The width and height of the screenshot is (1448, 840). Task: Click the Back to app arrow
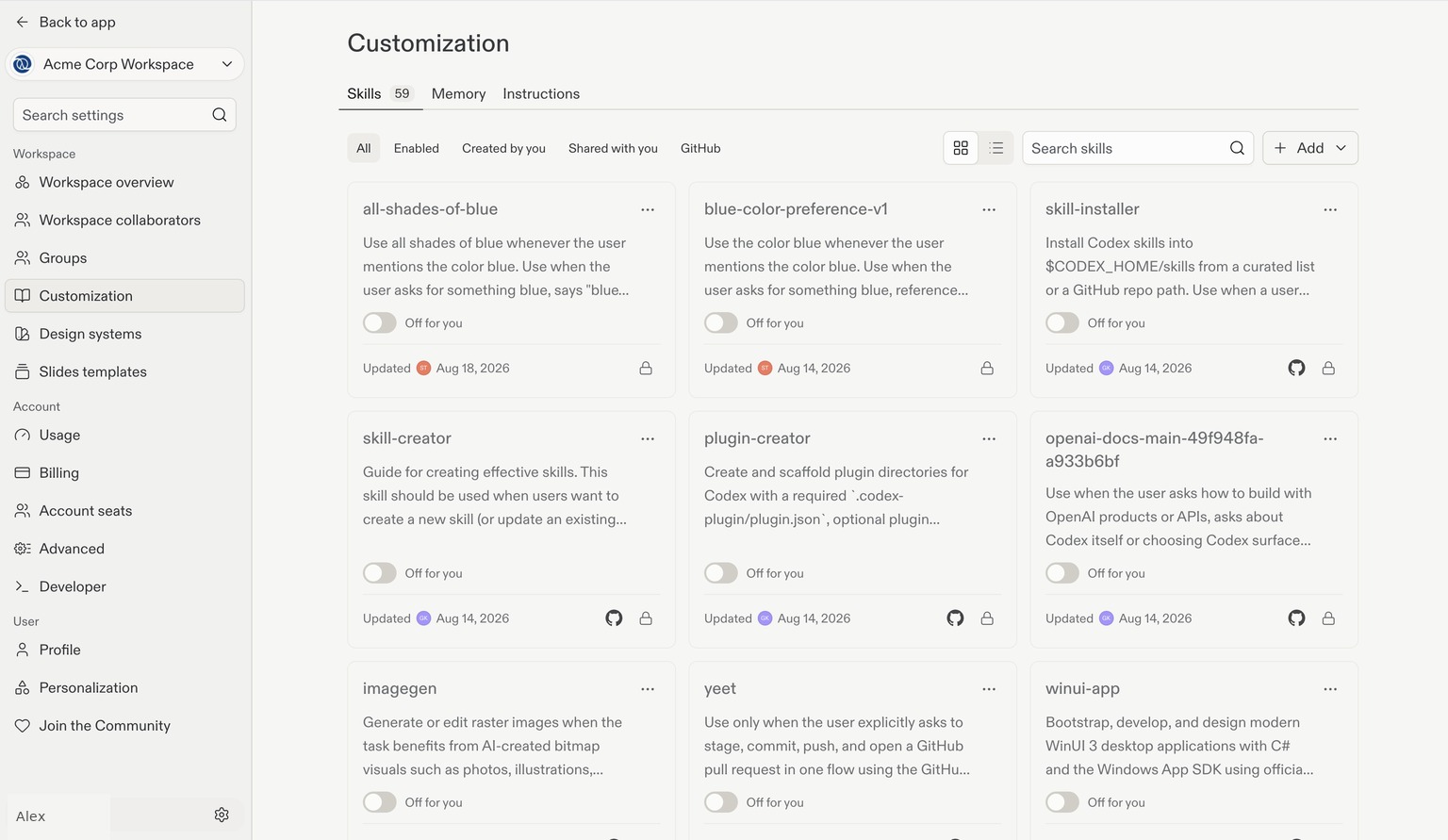click(23, 22)
